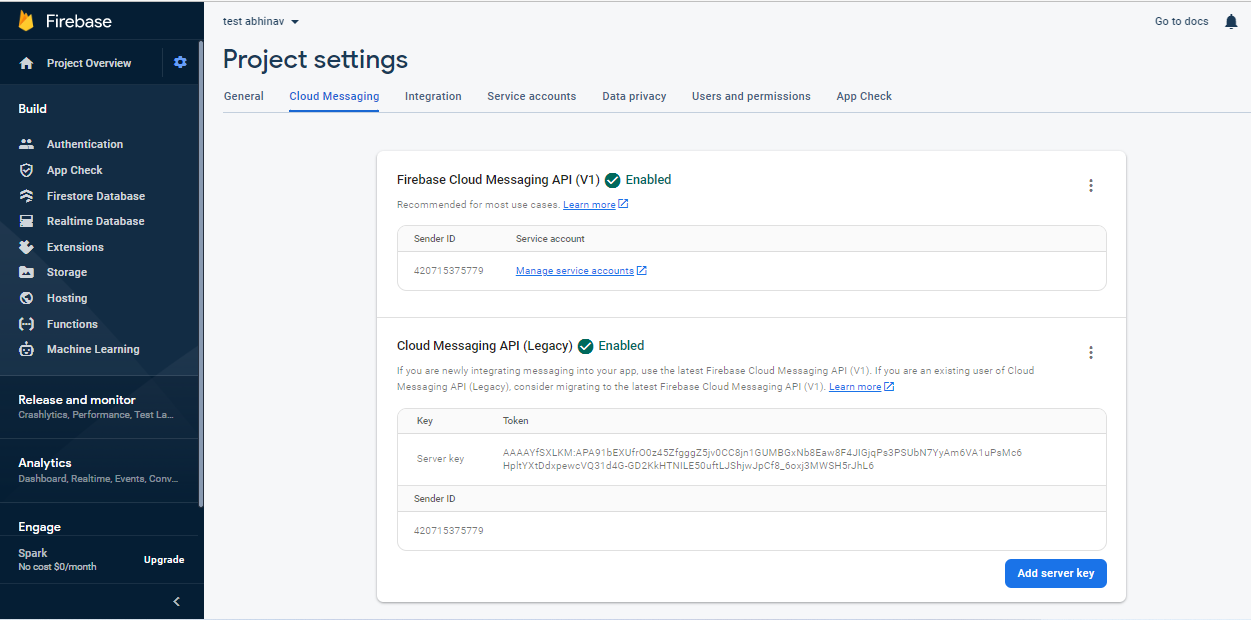This screenshot has height=620, width=1251.
Task: Open Realtime Database in the sidebar
Action: [x=96, y=221]
